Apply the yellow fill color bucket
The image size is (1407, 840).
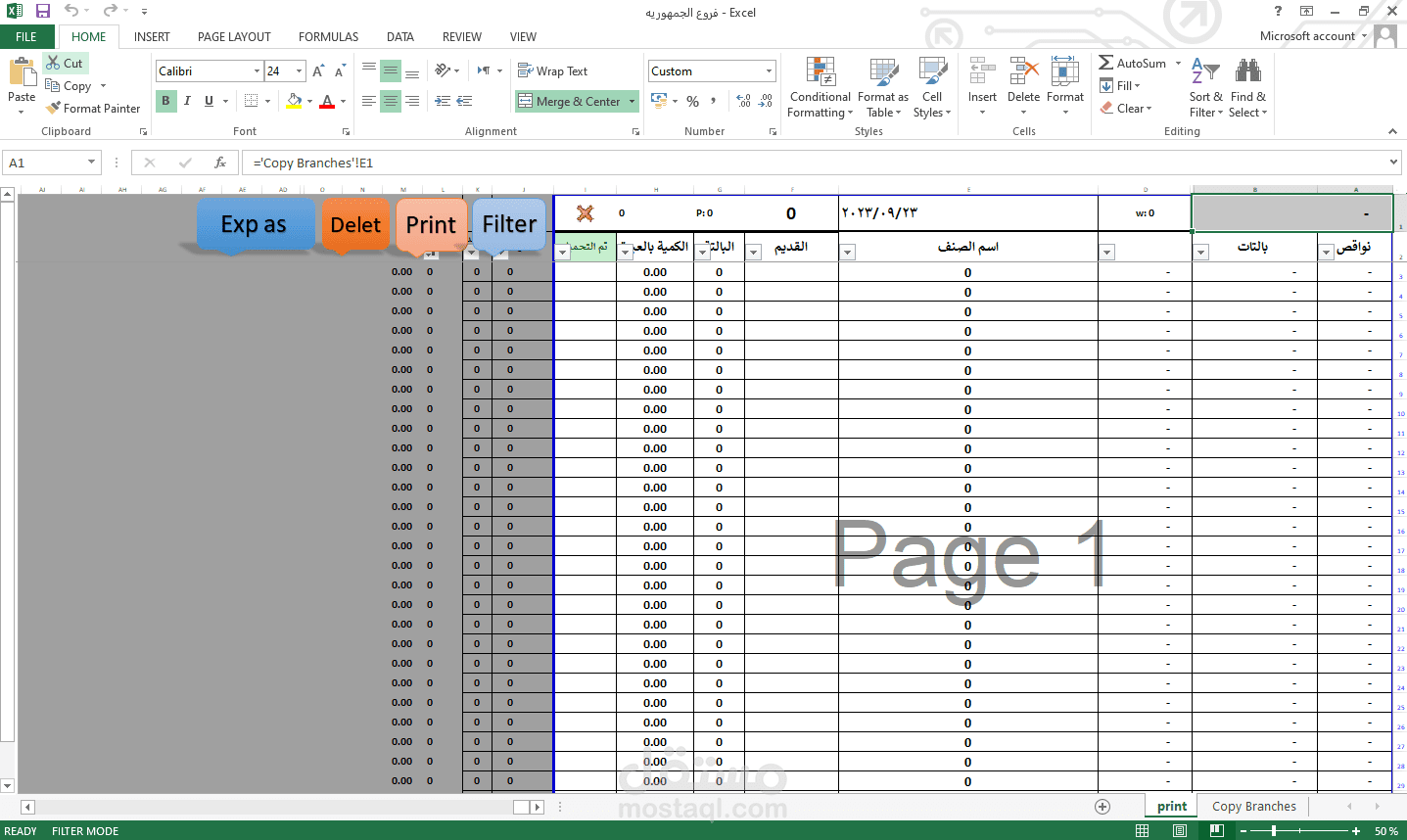pos(294,101)
